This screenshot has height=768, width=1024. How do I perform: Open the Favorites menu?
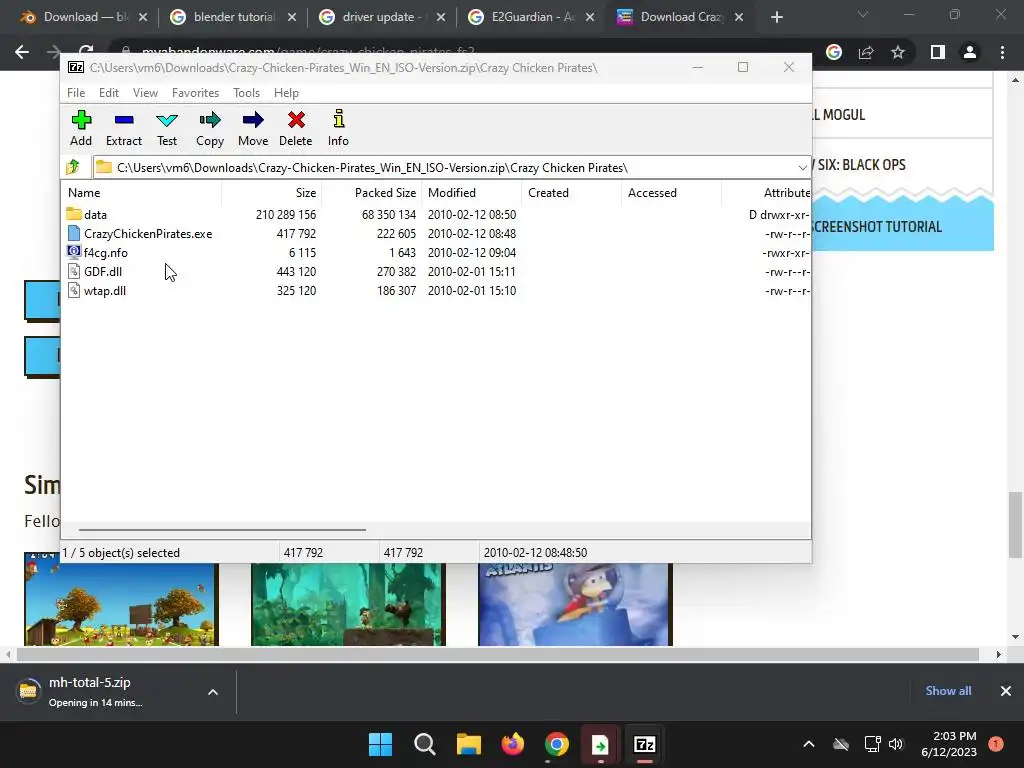(x=195, y=93)
